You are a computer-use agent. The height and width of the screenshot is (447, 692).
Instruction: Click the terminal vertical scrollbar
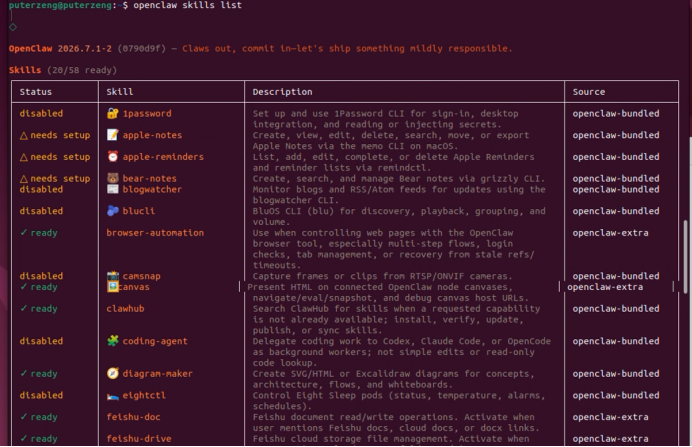[x=685, y=256]
